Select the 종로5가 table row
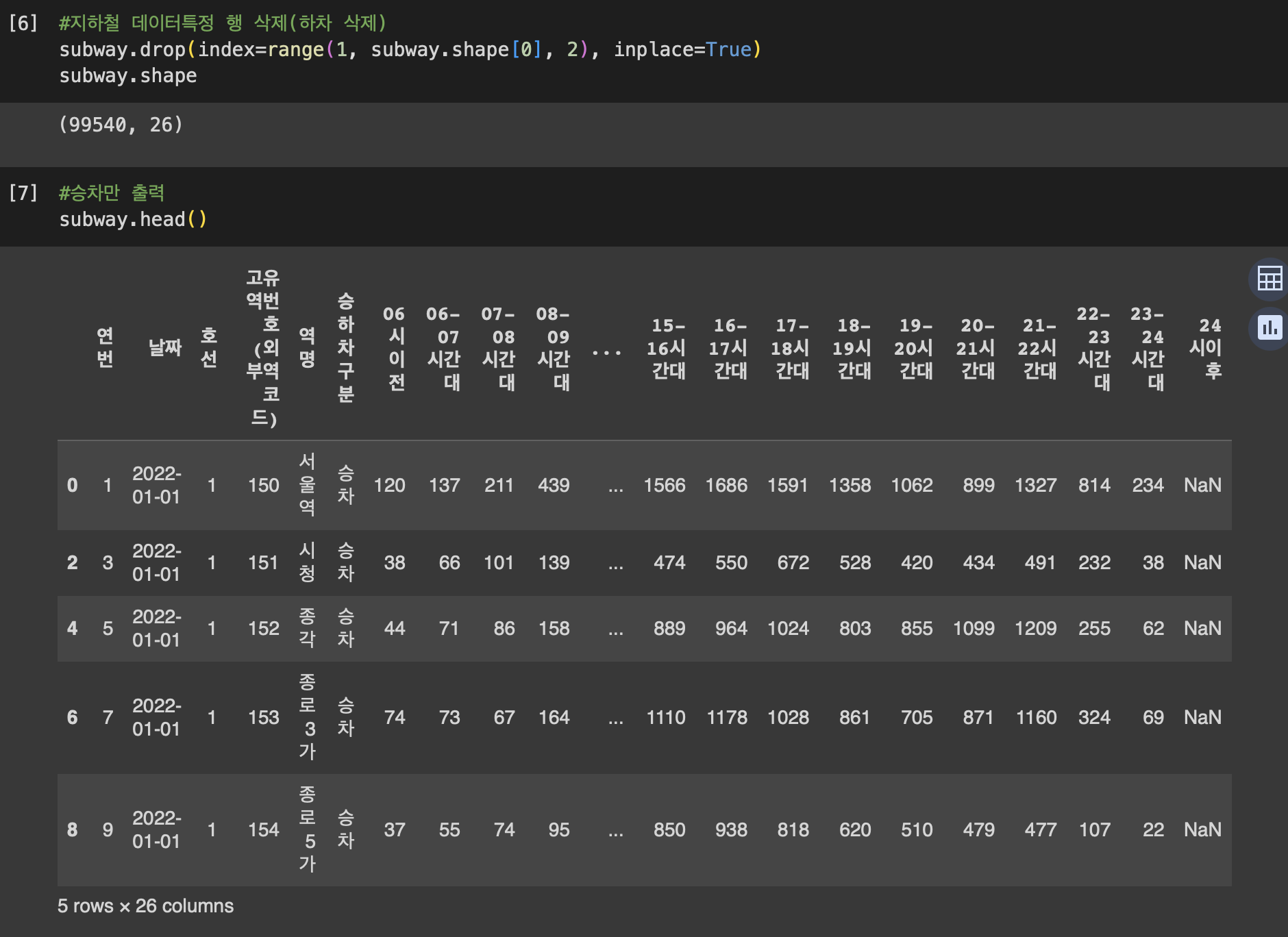This screenshot has height=937, width=1288. click(x=644, y=829)
